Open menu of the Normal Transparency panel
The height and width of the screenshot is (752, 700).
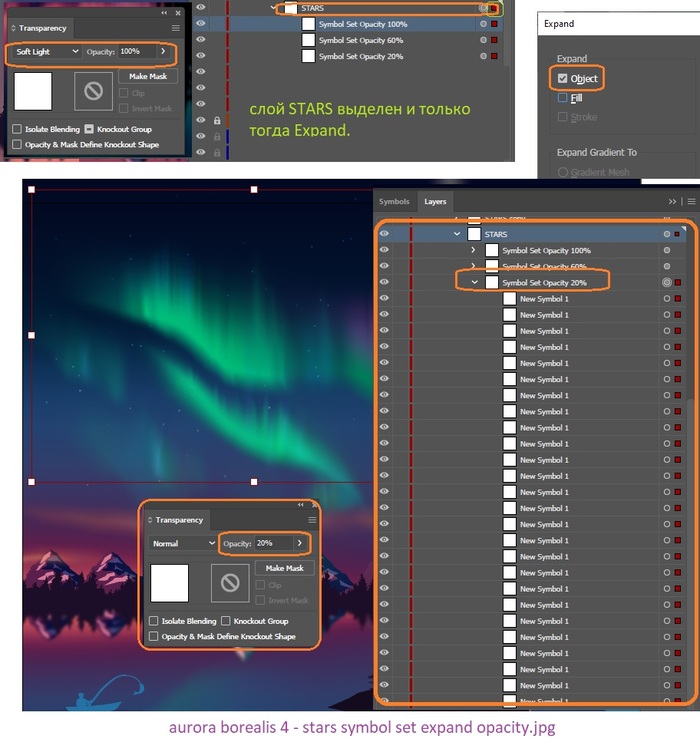tap(312, 520)
